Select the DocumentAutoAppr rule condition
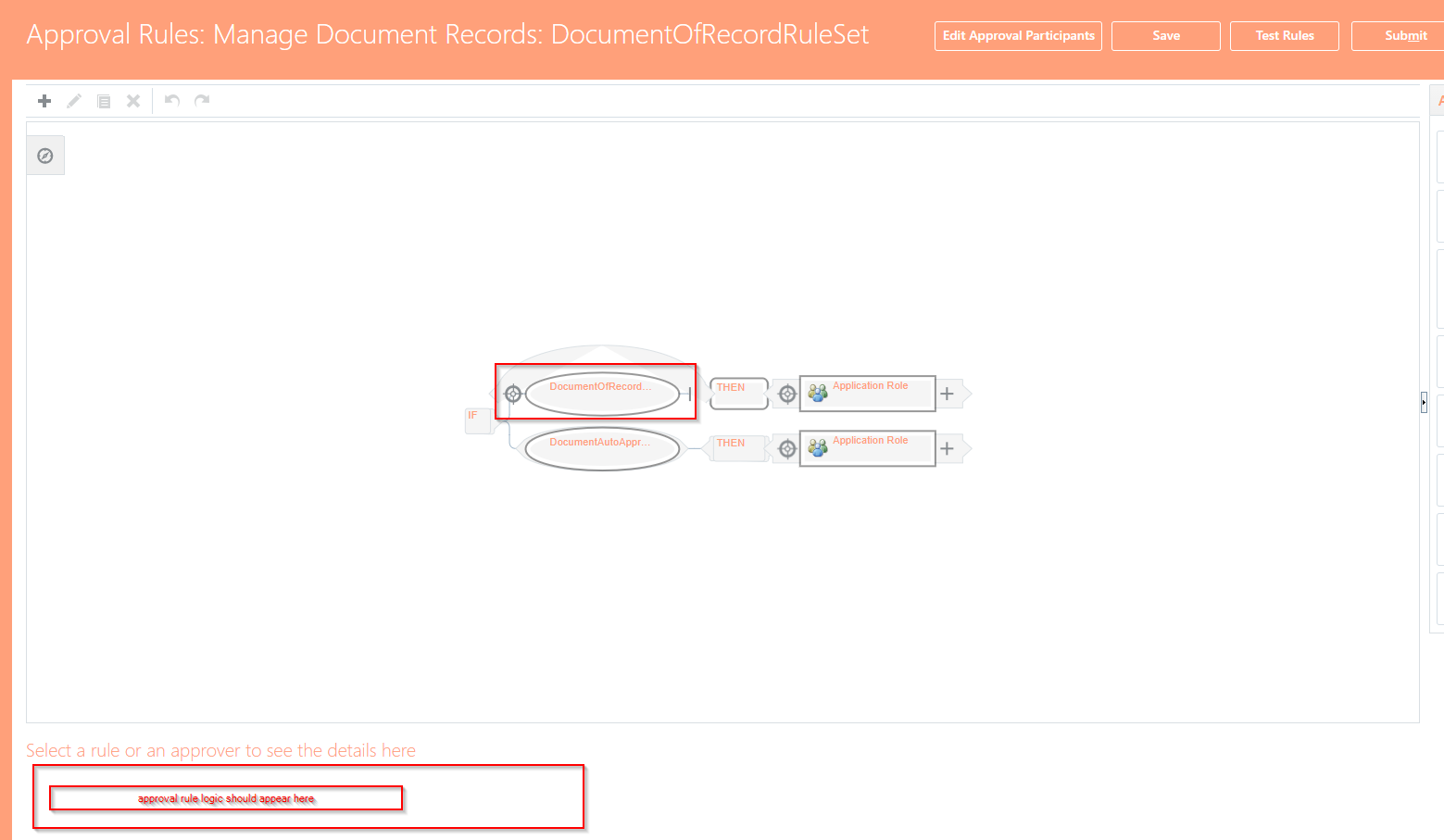 tap(602, 448)
